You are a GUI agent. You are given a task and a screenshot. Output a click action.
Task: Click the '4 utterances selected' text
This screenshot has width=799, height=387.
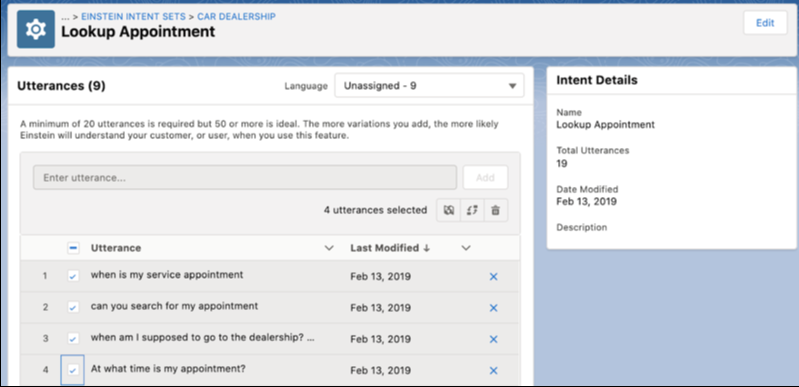[x=376, y=210]
